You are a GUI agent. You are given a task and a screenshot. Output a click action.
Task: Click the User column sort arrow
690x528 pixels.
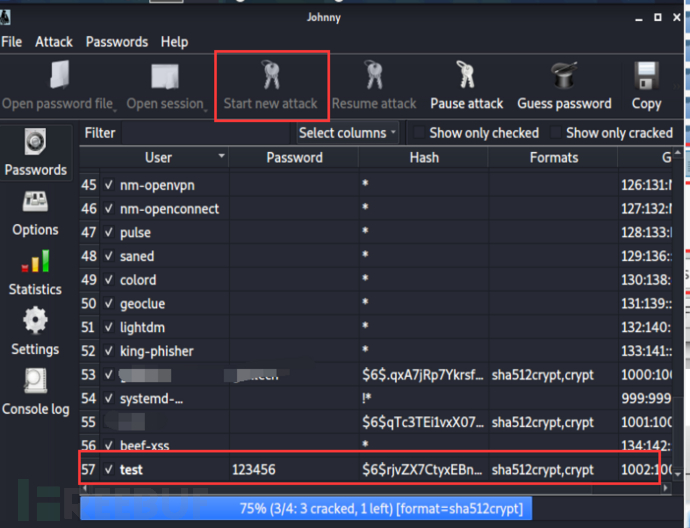pos(222,156)
